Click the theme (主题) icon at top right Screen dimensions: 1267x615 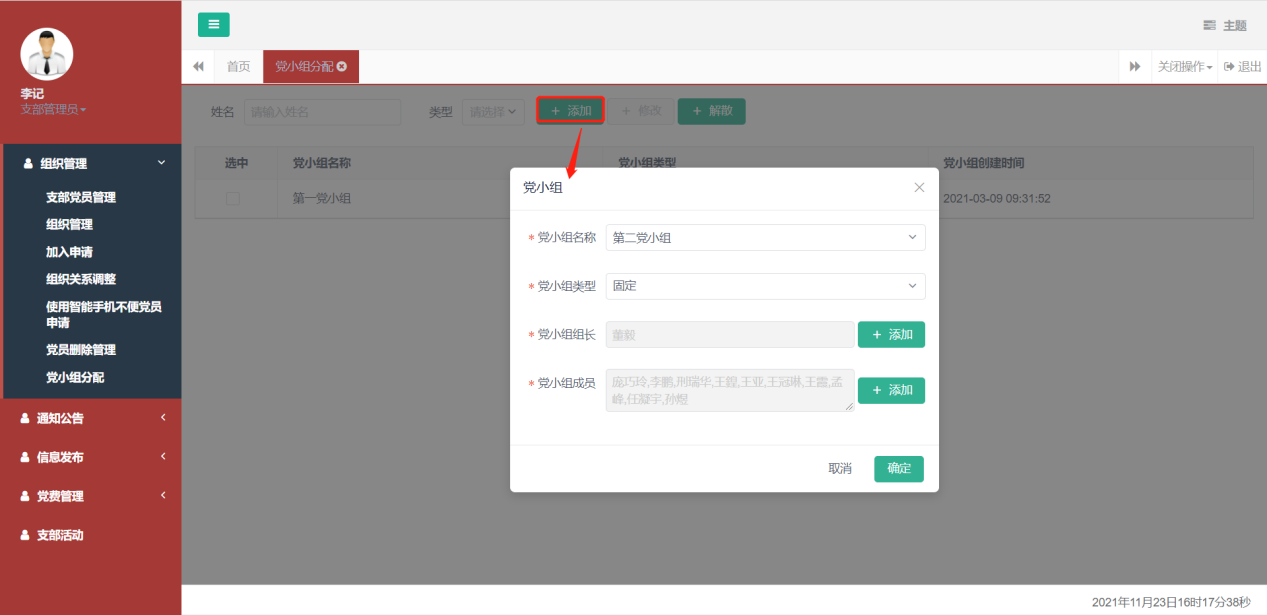1210,25
